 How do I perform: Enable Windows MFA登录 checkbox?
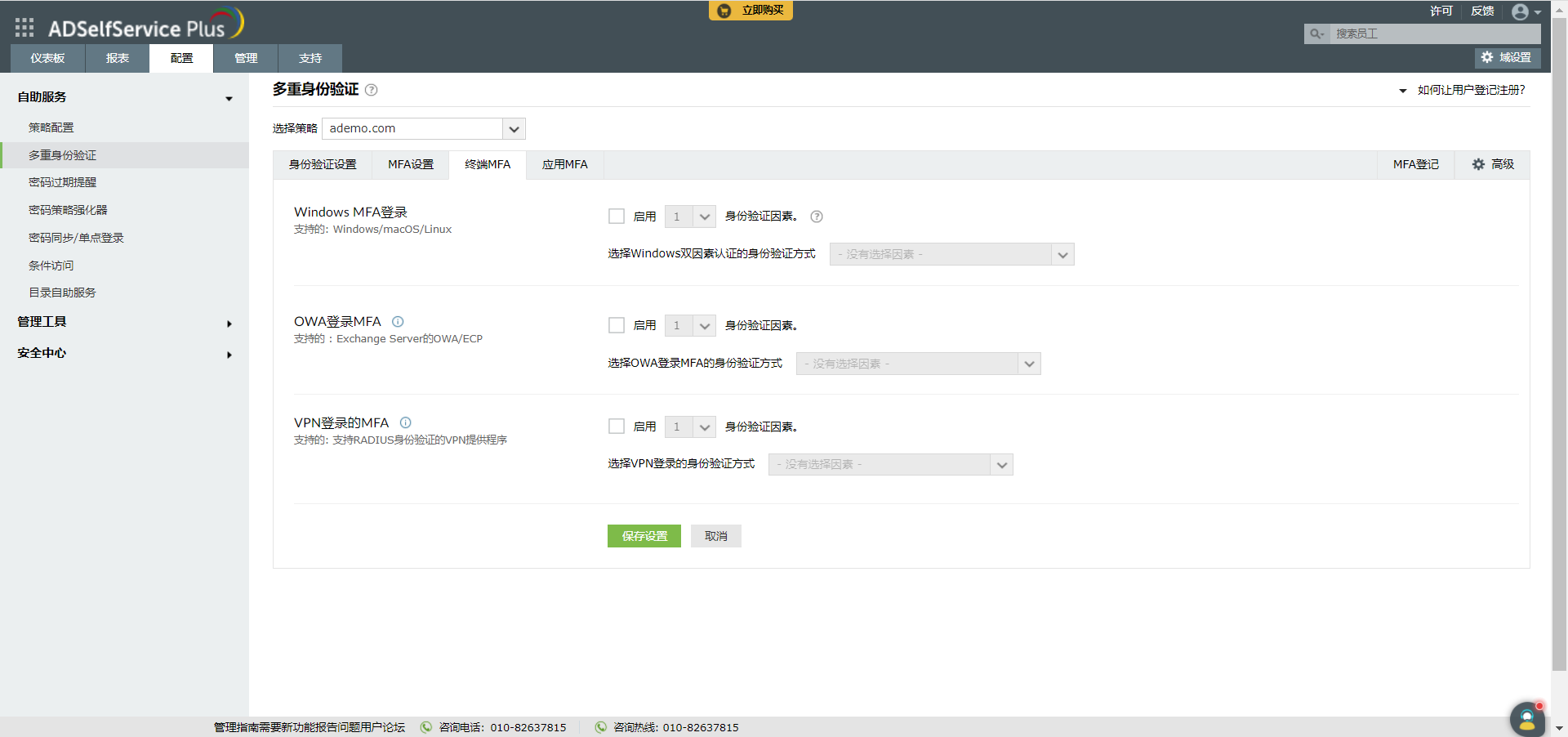pyautogui.click(x=616, y=216)
